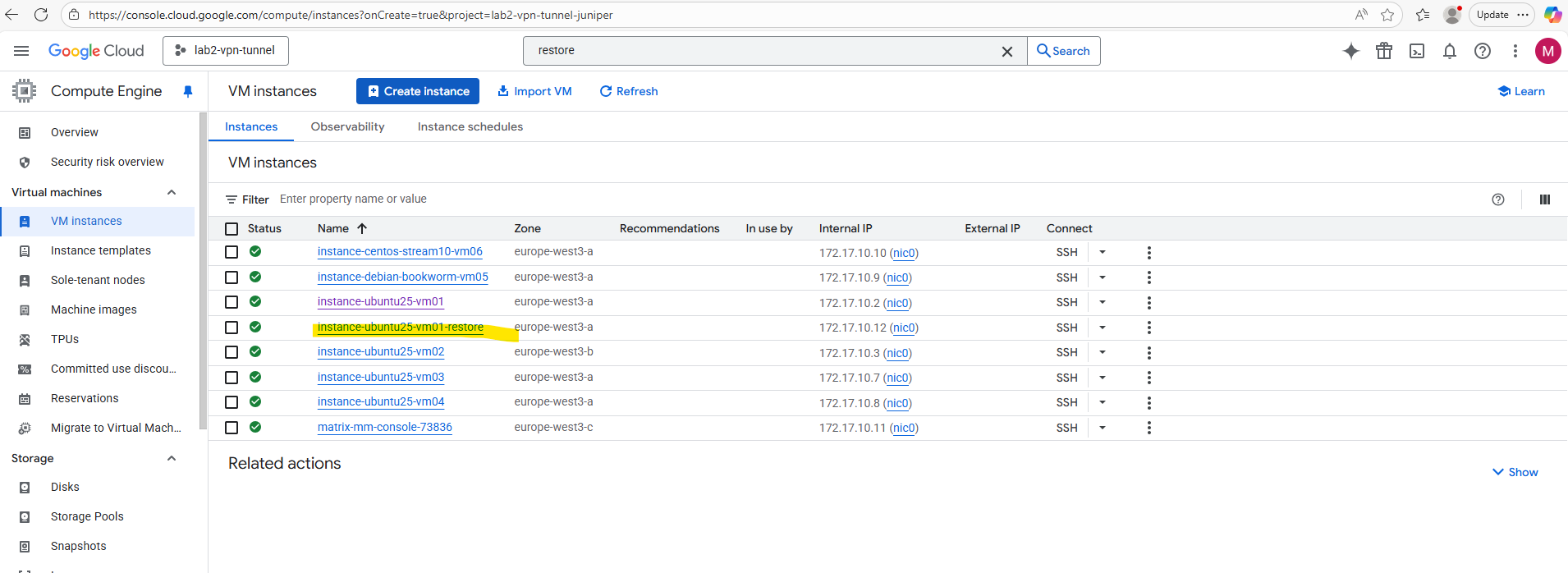
Task: Click the help question mark in header
Action: pyautogui.click(x=1483, y=51)
